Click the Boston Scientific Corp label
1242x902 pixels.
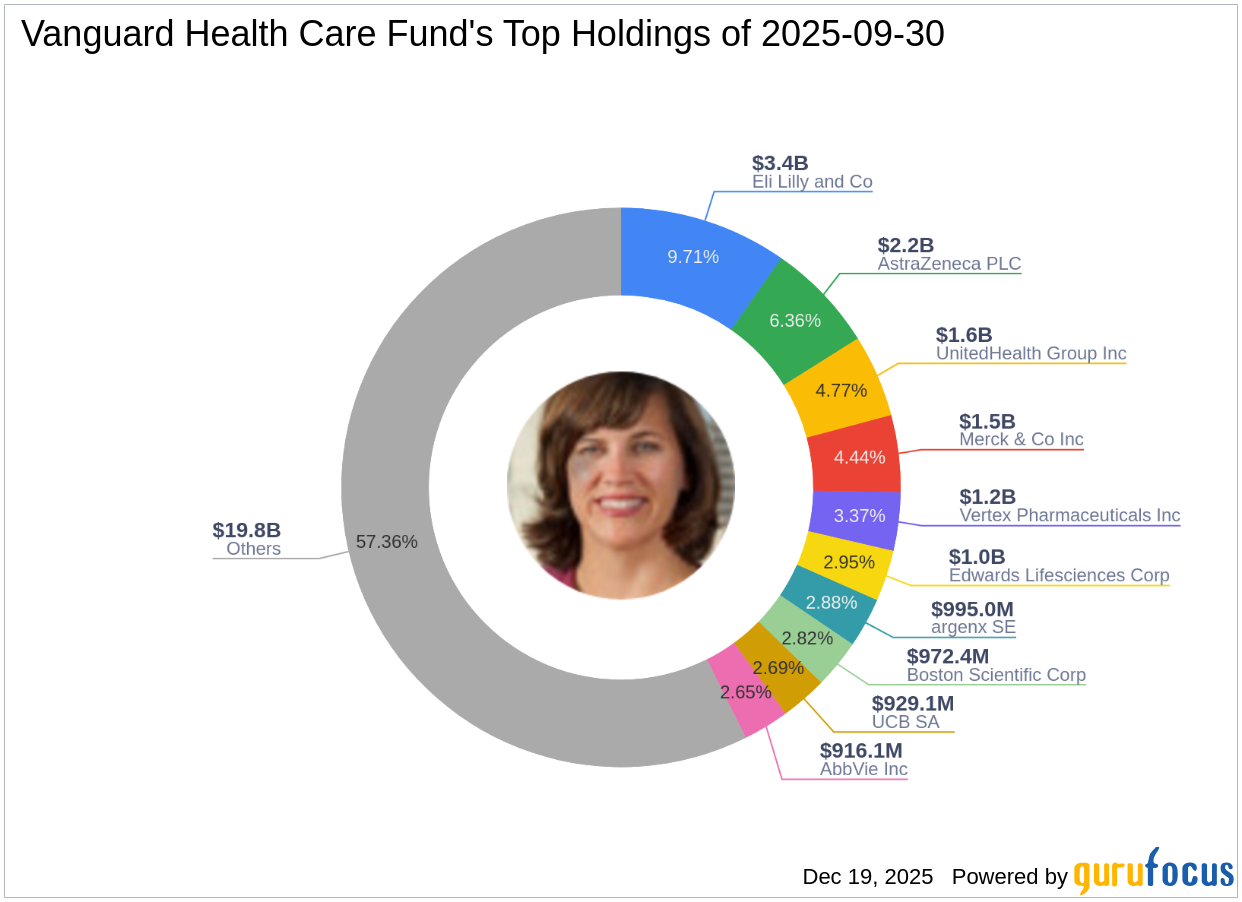[x=996, y=675]
